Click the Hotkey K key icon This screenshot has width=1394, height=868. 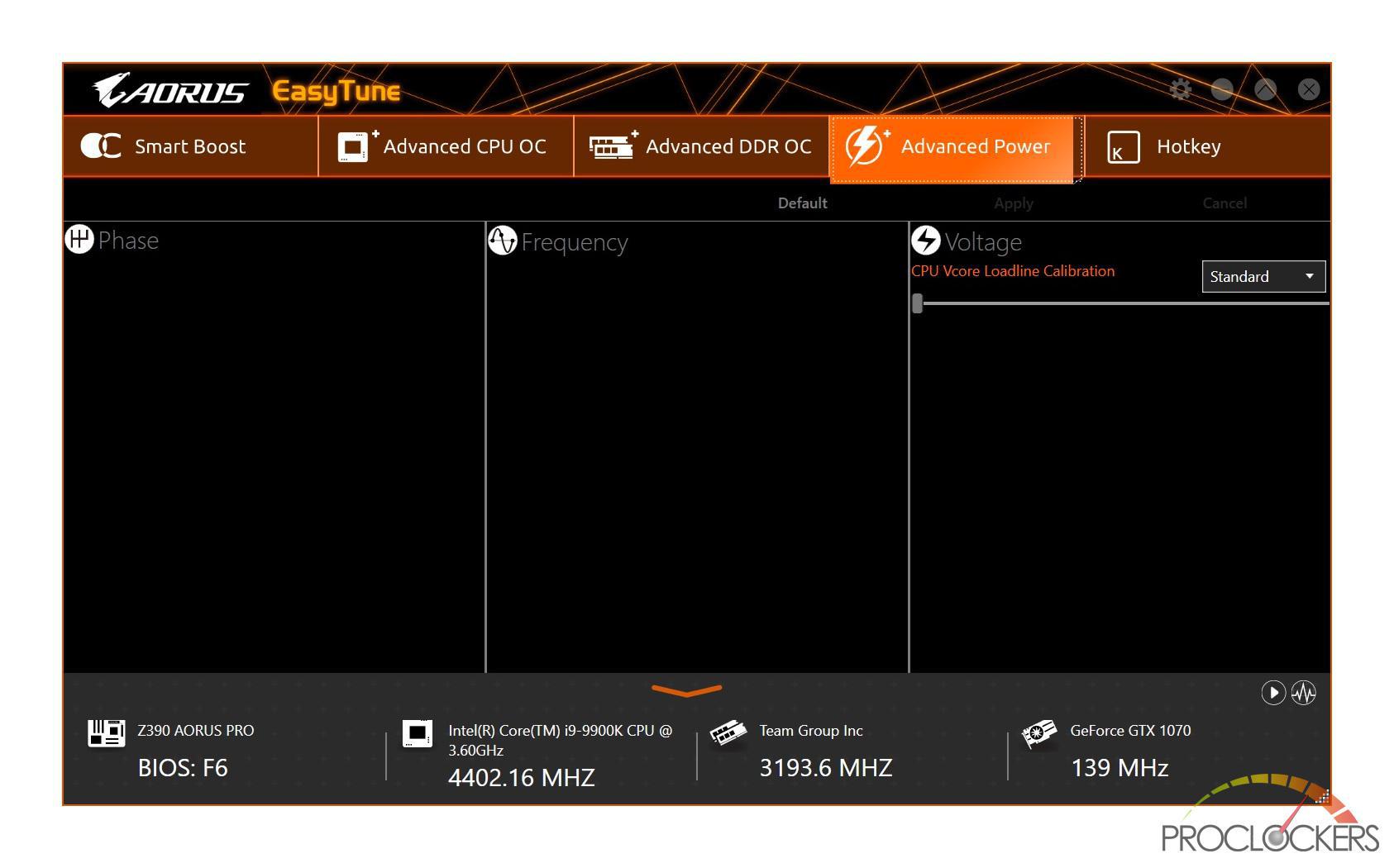pos(1123,147)
